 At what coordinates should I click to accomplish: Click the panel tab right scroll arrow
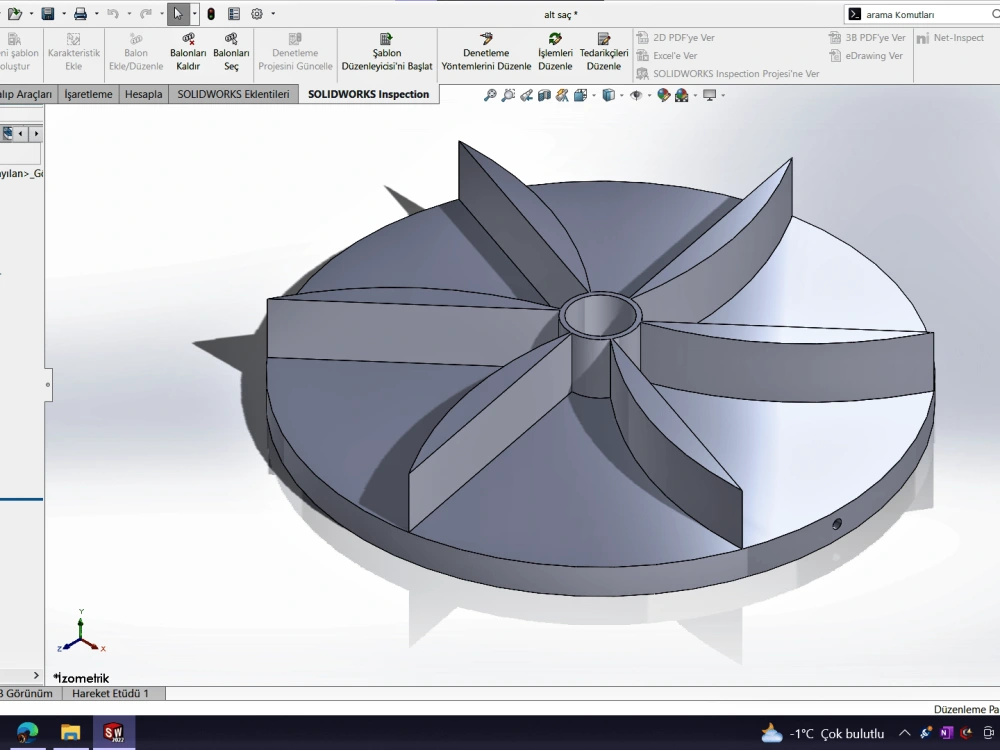[x=36, y=133]
